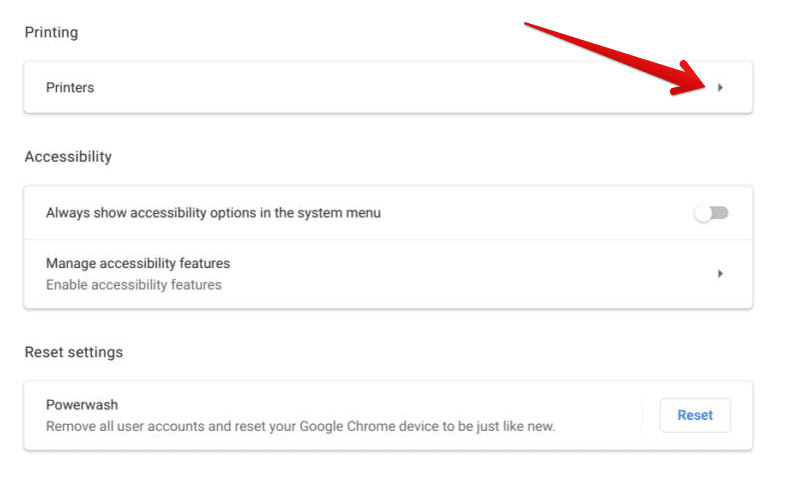Click the white knob of the accessibility toggle

(703, 213)
